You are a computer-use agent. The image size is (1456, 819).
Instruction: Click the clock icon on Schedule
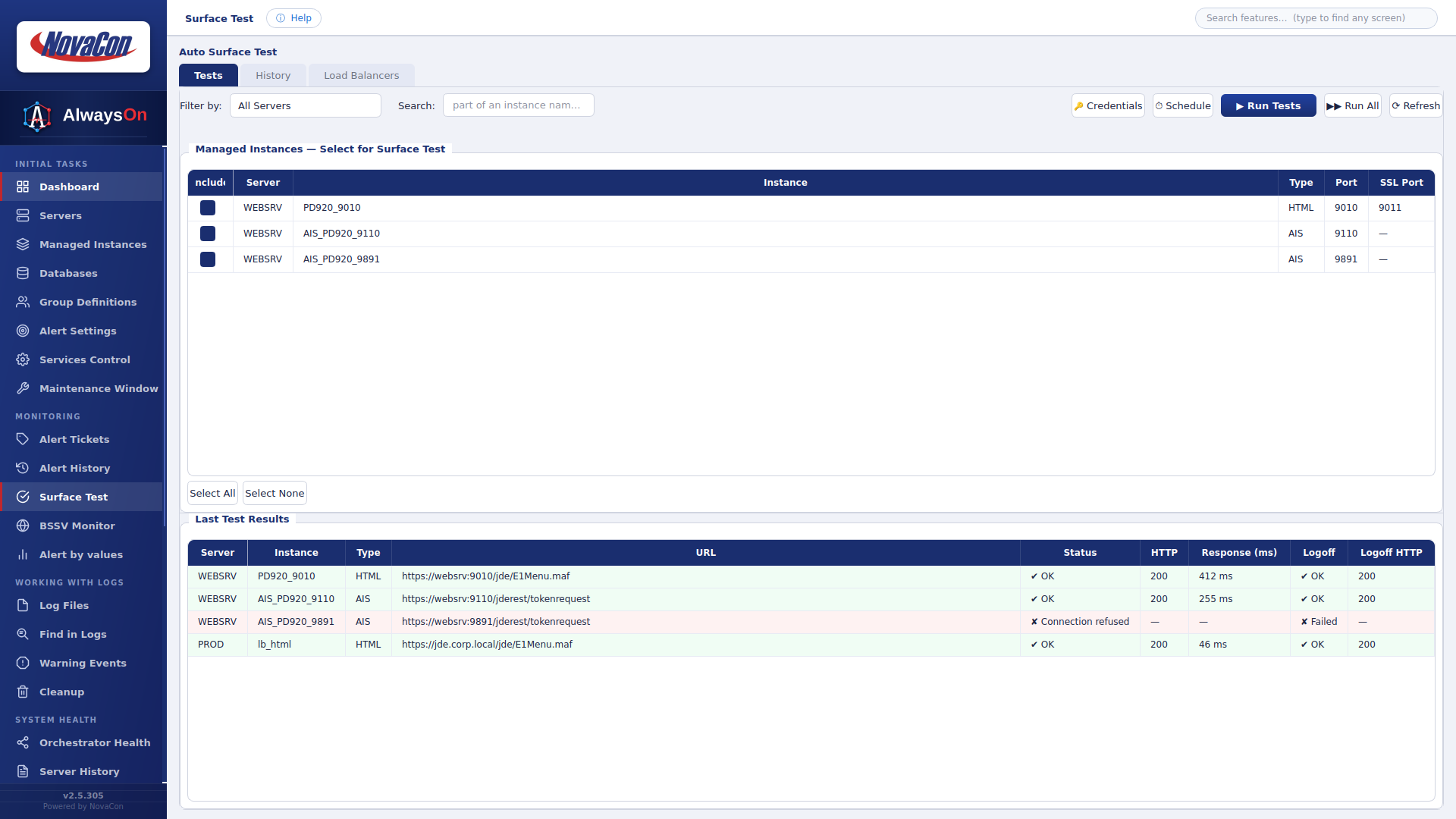pyautogui.click(x=1159, y=106)
